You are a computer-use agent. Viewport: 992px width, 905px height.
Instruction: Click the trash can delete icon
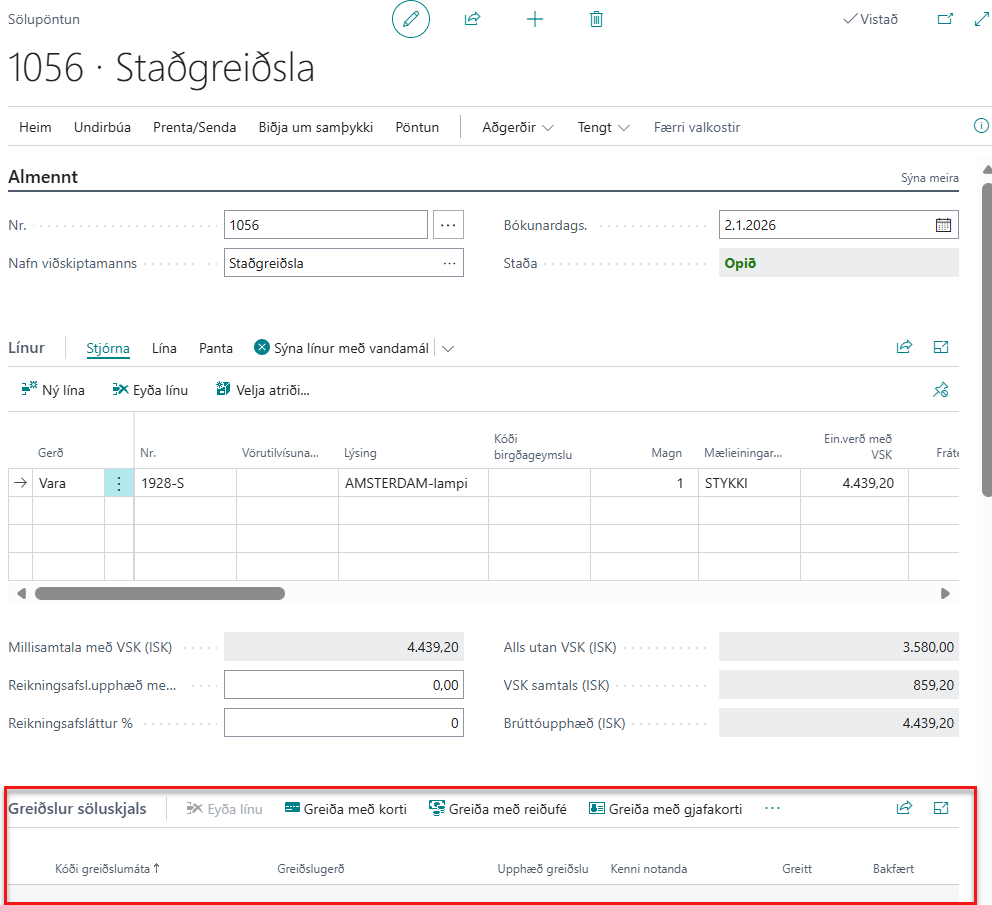[597, 19]
